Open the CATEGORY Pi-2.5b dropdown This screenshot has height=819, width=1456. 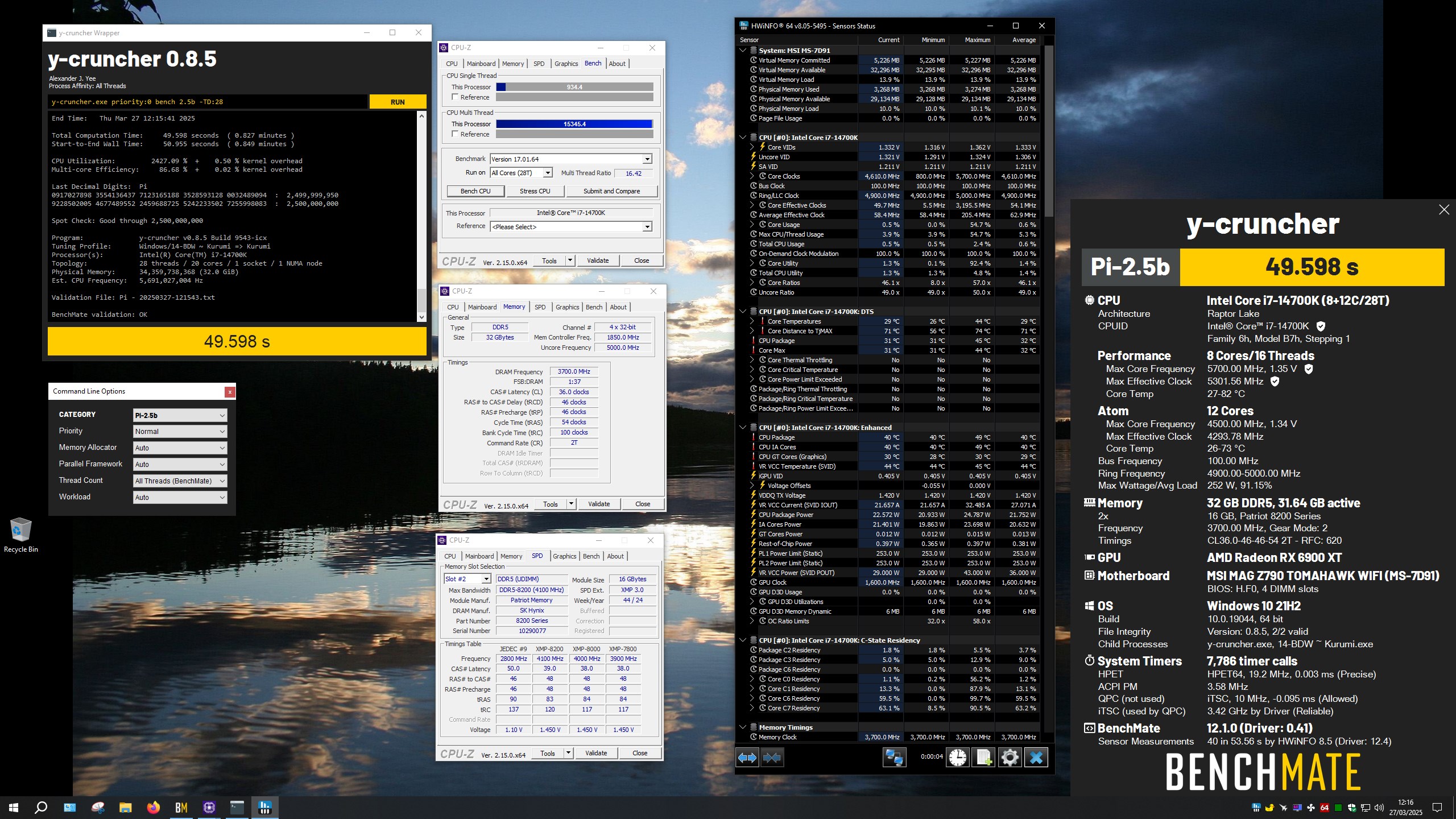180,415
